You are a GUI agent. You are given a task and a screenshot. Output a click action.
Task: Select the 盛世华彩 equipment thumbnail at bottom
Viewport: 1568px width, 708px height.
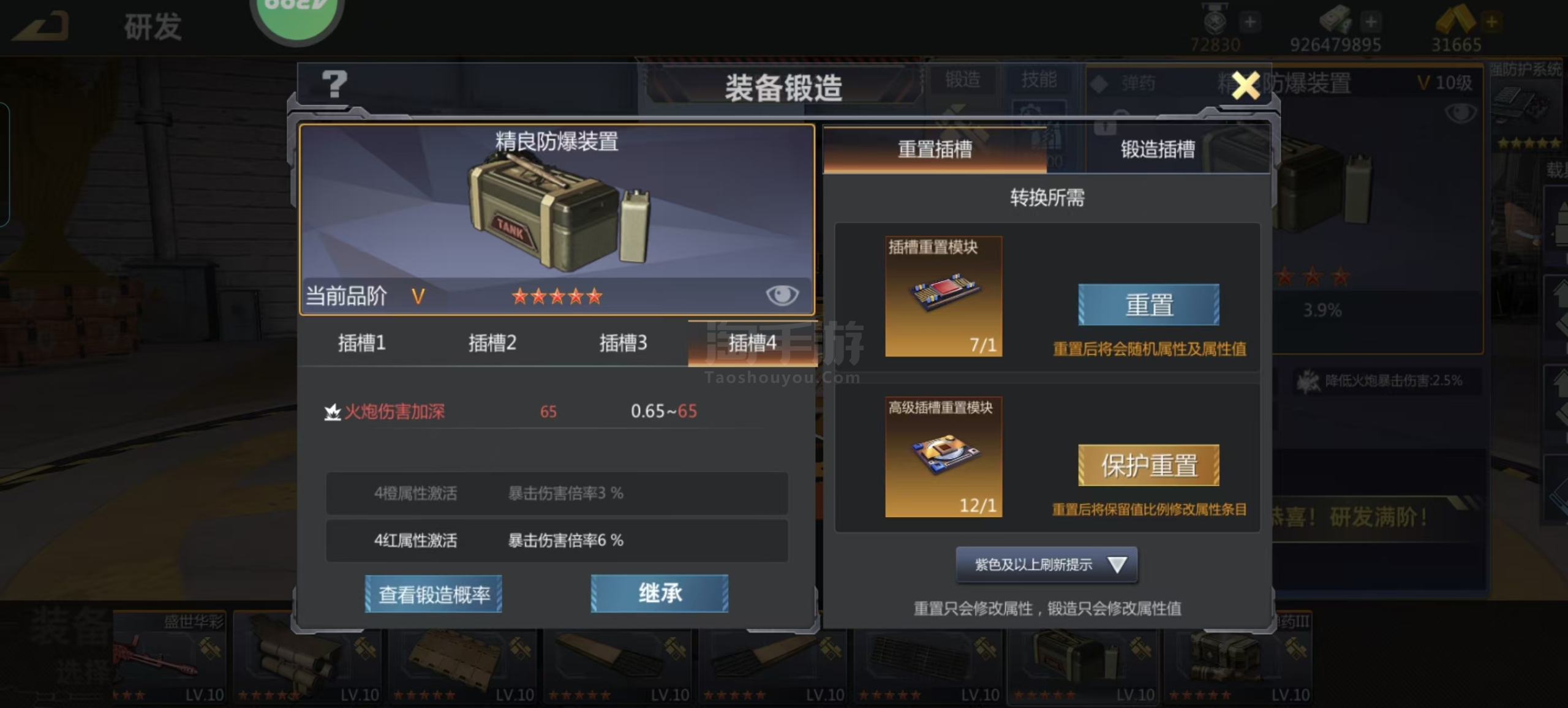(x=168, y=657)
